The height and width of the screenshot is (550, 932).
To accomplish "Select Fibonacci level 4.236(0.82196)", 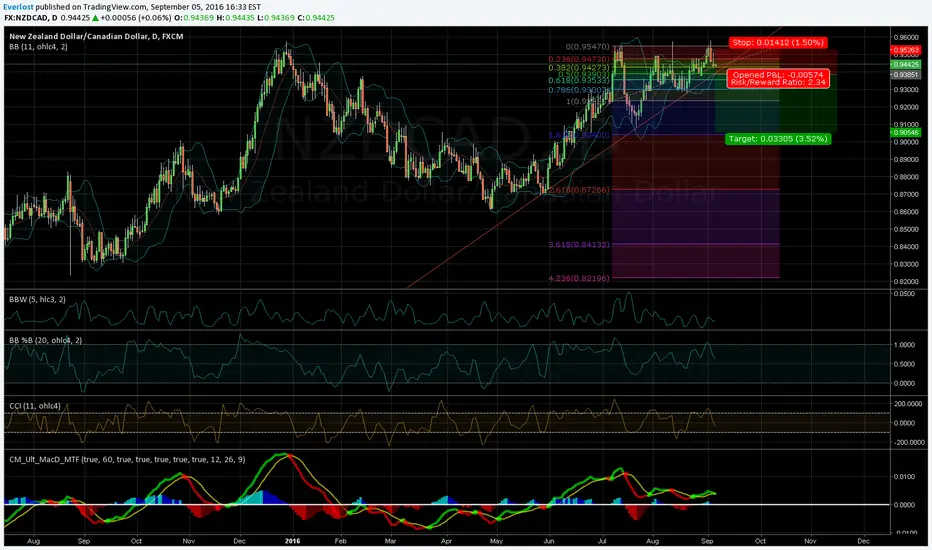I will pyautogui.click(x=579, y=278).
